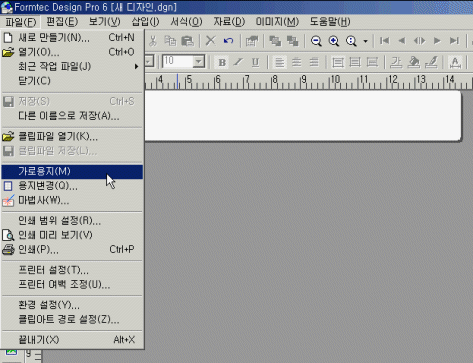Viewport: 473px width, 363px height.
Task: Go to the last label page
Action: [x=454, y=41]
